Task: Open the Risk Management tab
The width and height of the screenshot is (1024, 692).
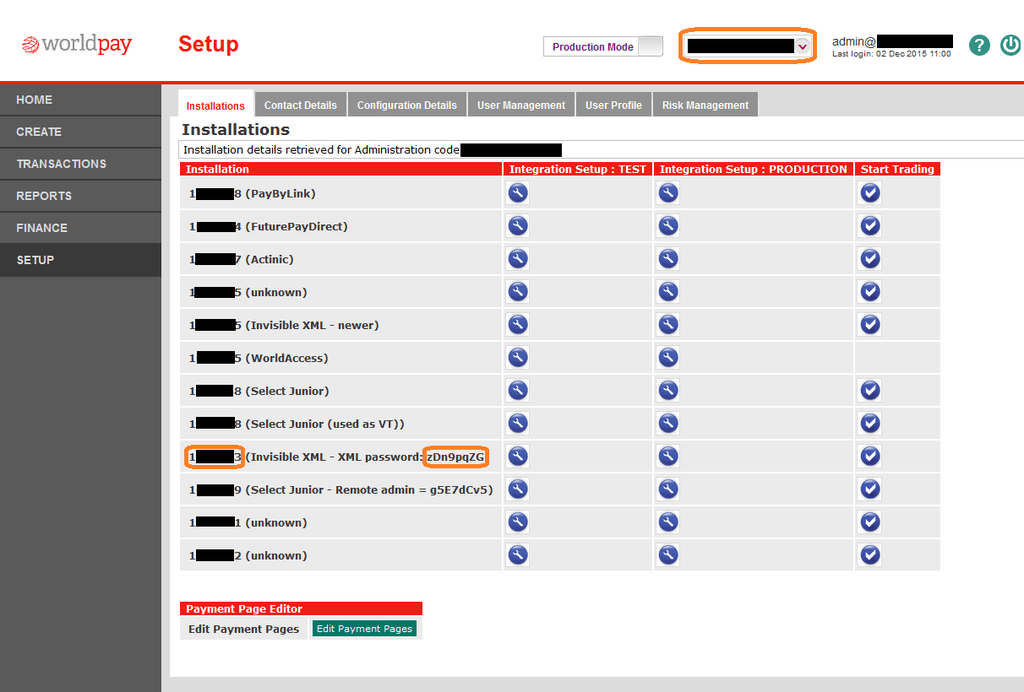Action: (x=705, y=105)
